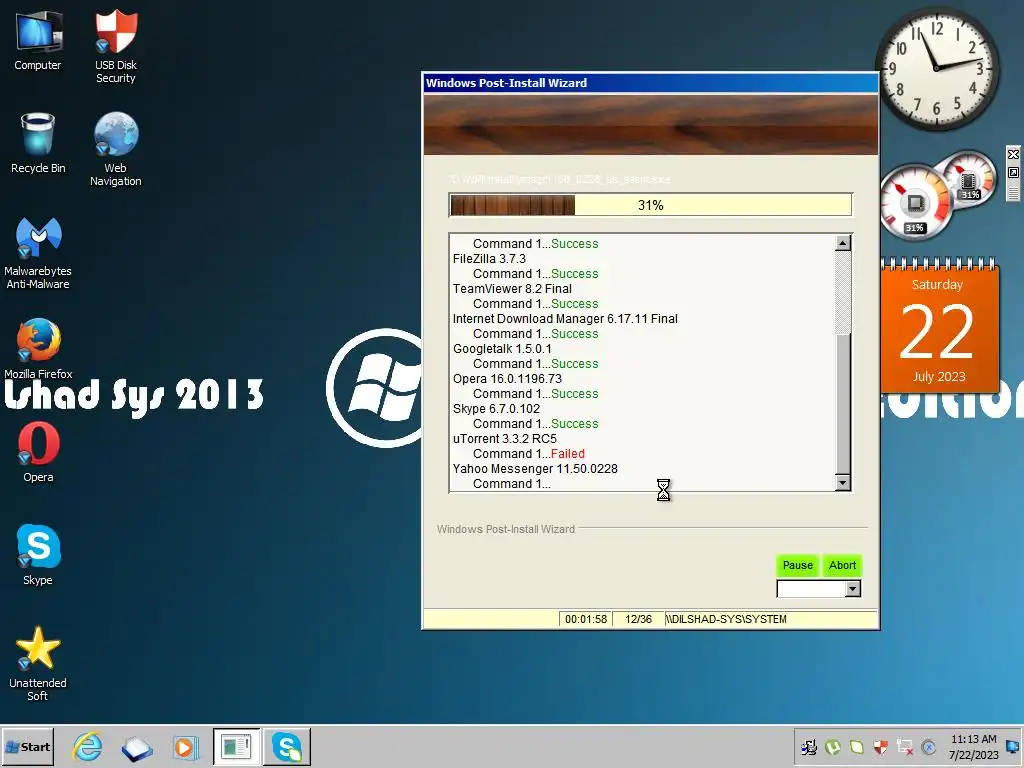
Task: Click the light green tray icon
Action: coord(856,746)
